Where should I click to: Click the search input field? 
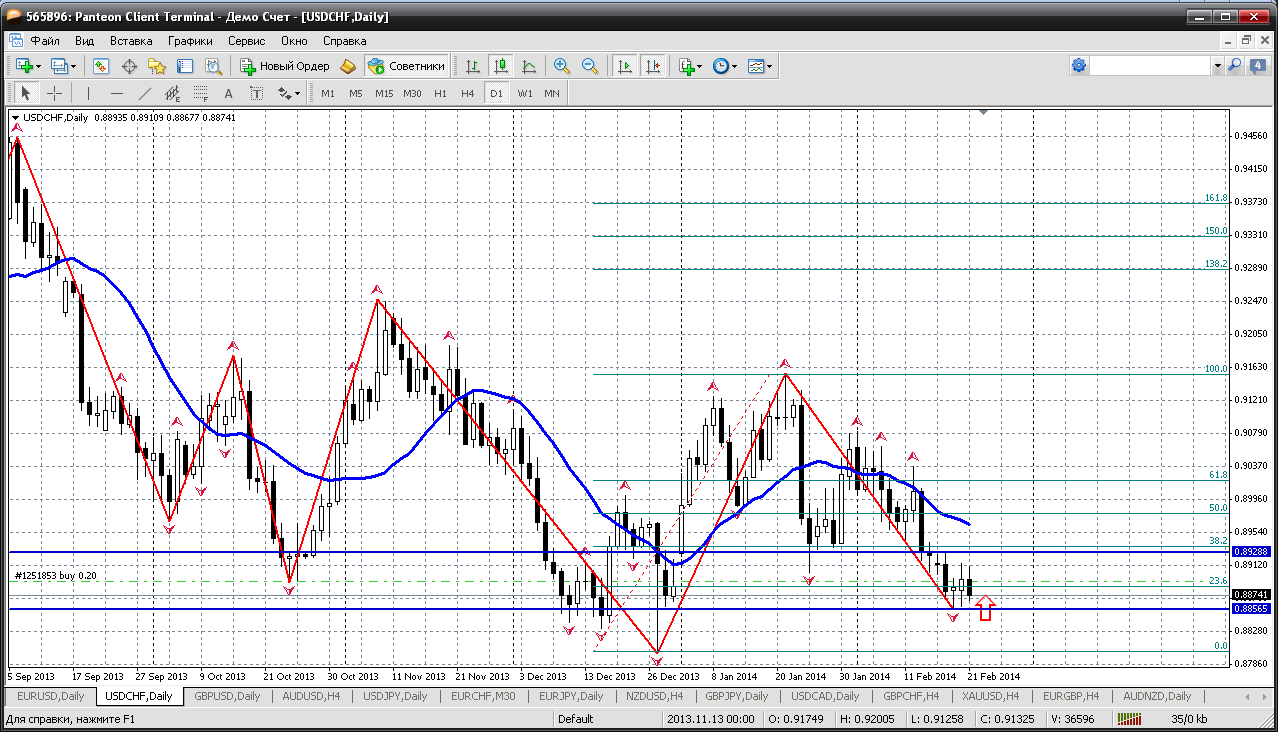click(x=1150, y=66)
